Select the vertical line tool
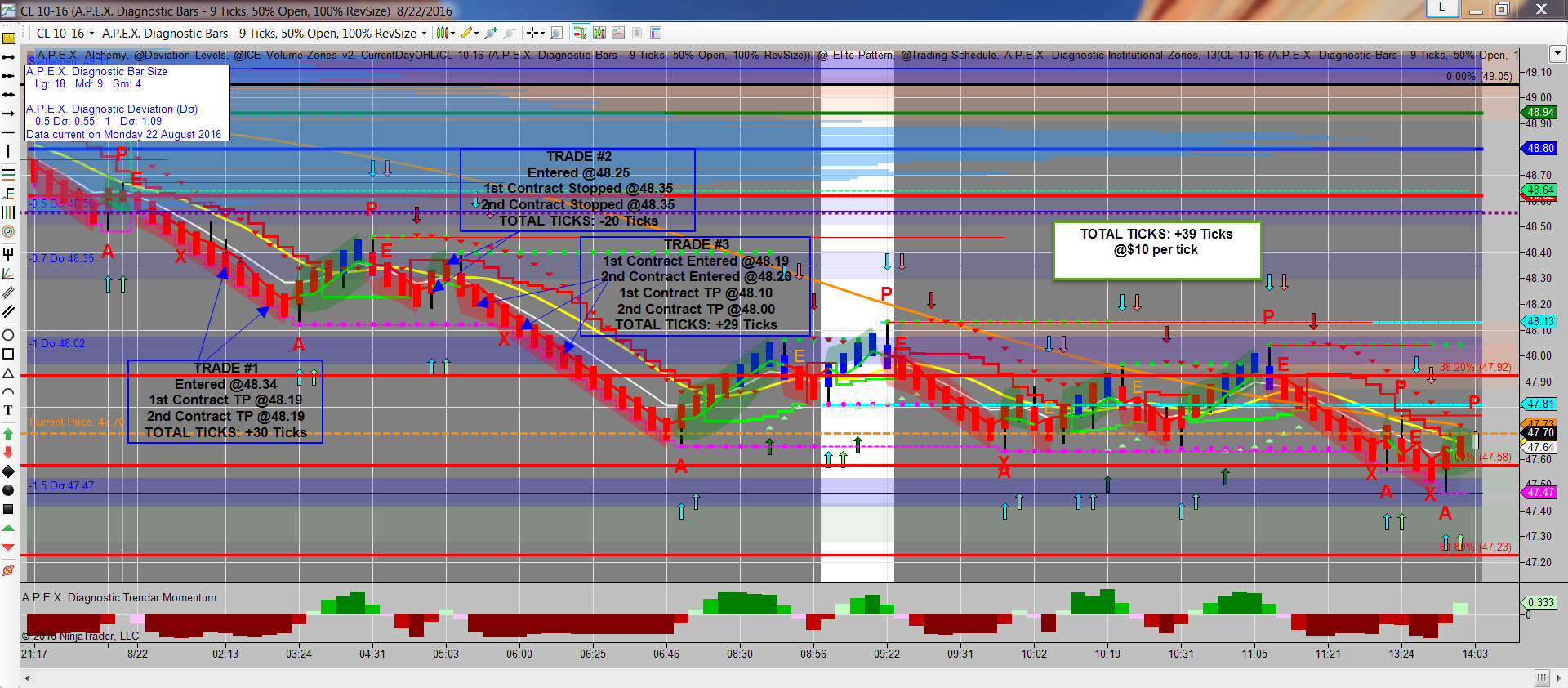 point(8,151)
